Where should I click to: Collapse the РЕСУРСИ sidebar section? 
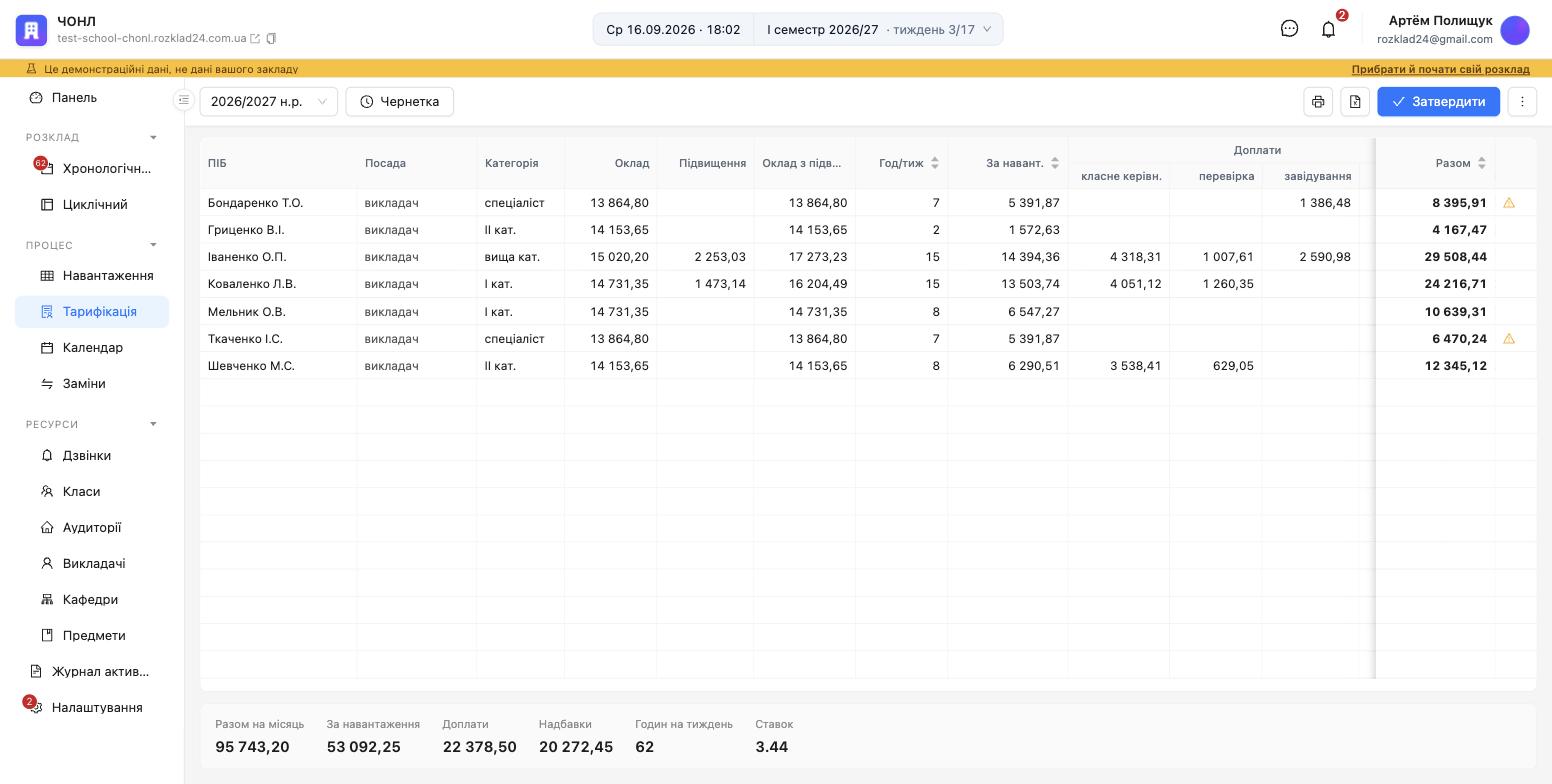tap(153, 424)
